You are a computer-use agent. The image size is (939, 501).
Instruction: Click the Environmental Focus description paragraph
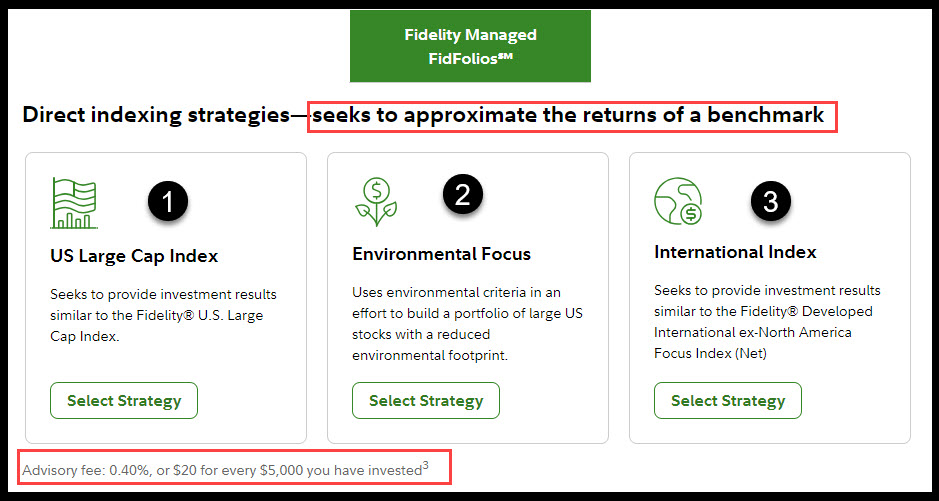465,324
